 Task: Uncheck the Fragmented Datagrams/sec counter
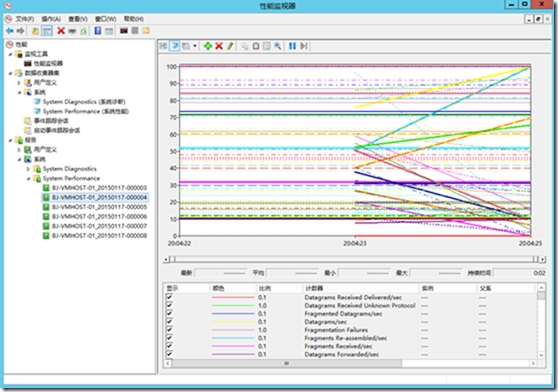(x=169, y=313)
